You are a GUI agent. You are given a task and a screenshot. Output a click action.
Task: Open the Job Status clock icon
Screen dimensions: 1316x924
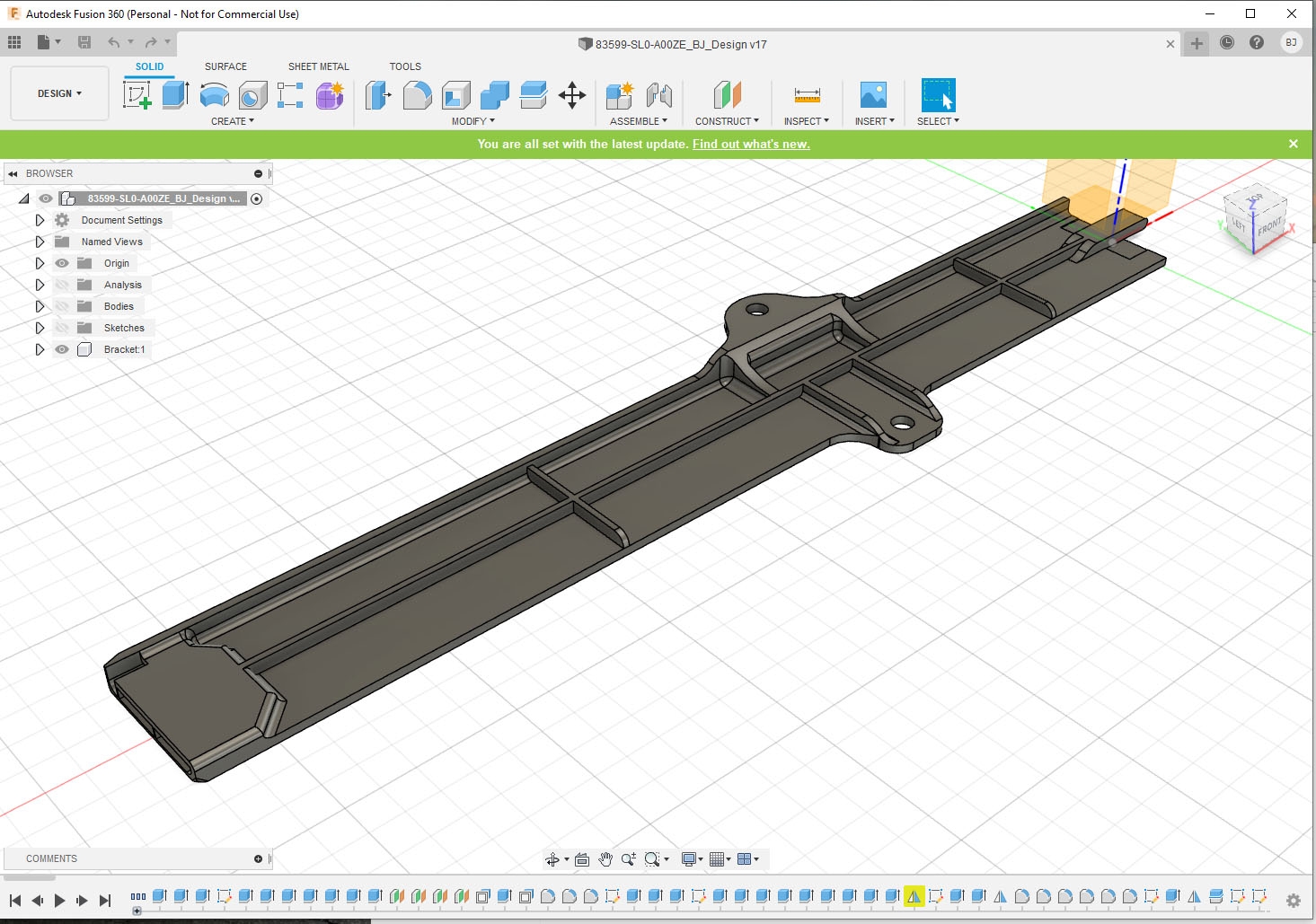(1227, 42)
